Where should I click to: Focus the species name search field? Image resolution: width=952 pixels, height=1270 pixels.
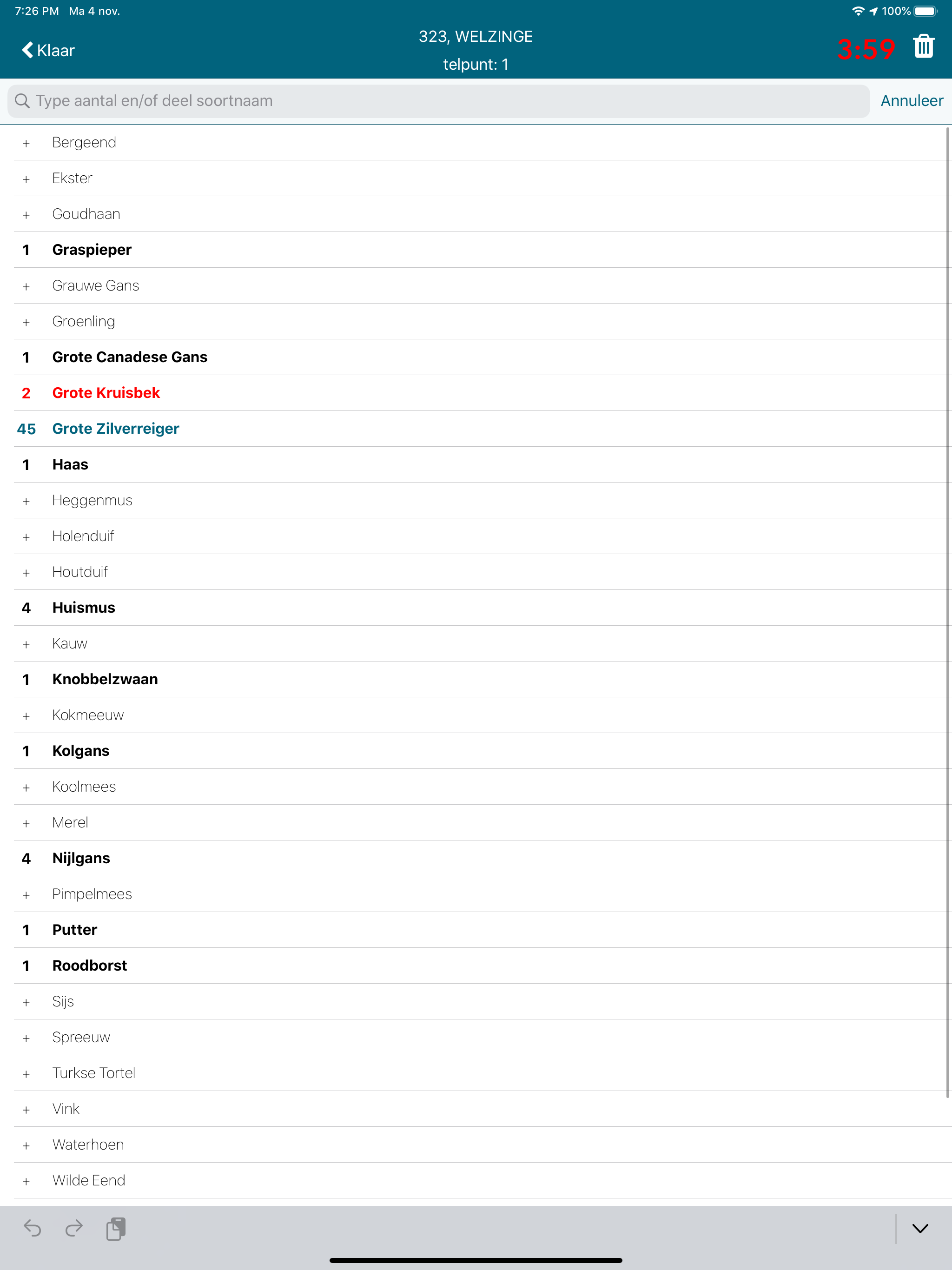click(439, 101)
